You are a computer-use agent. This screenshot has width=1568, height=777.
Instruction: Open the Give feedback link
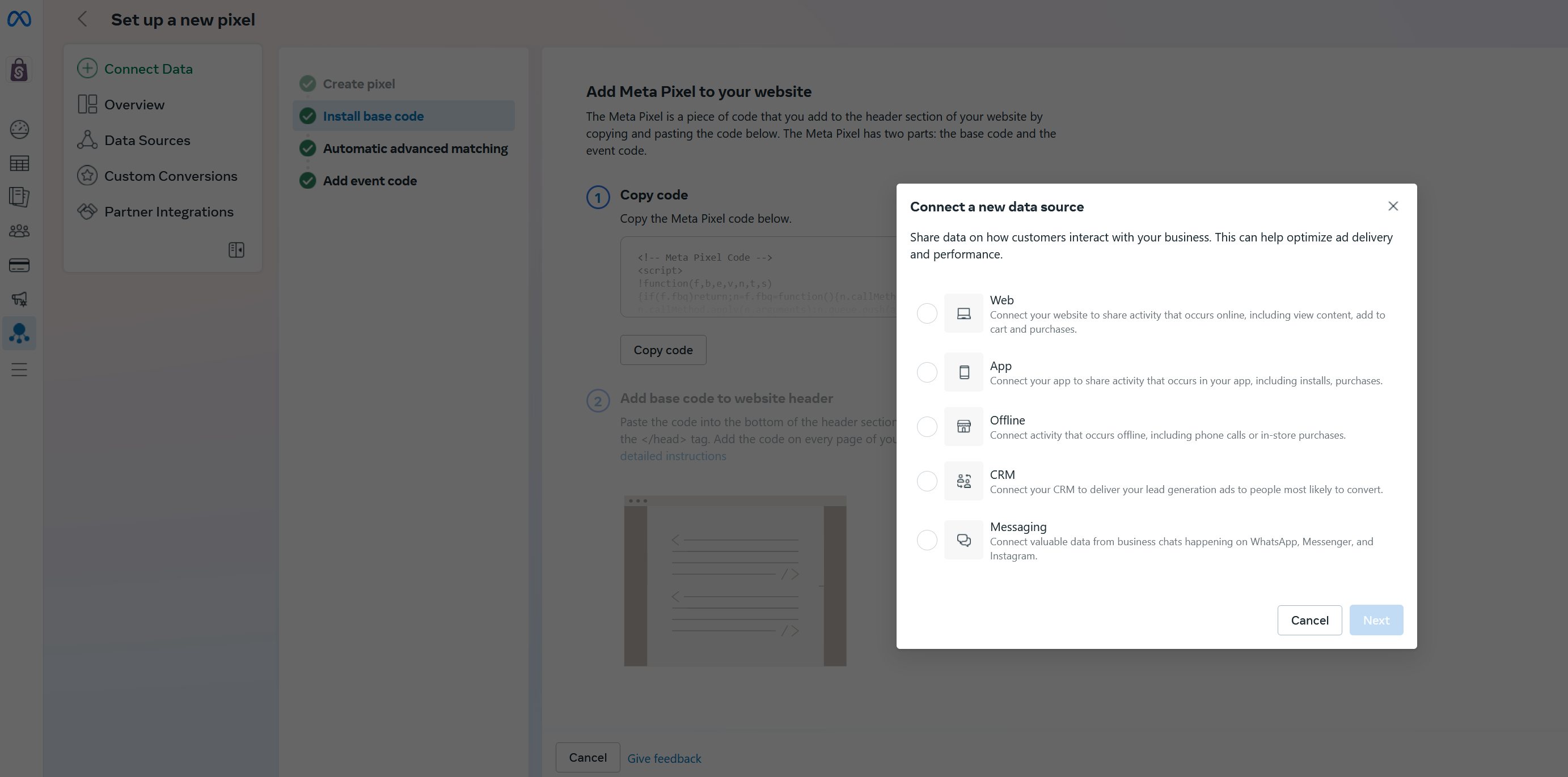tap(664, 759)
